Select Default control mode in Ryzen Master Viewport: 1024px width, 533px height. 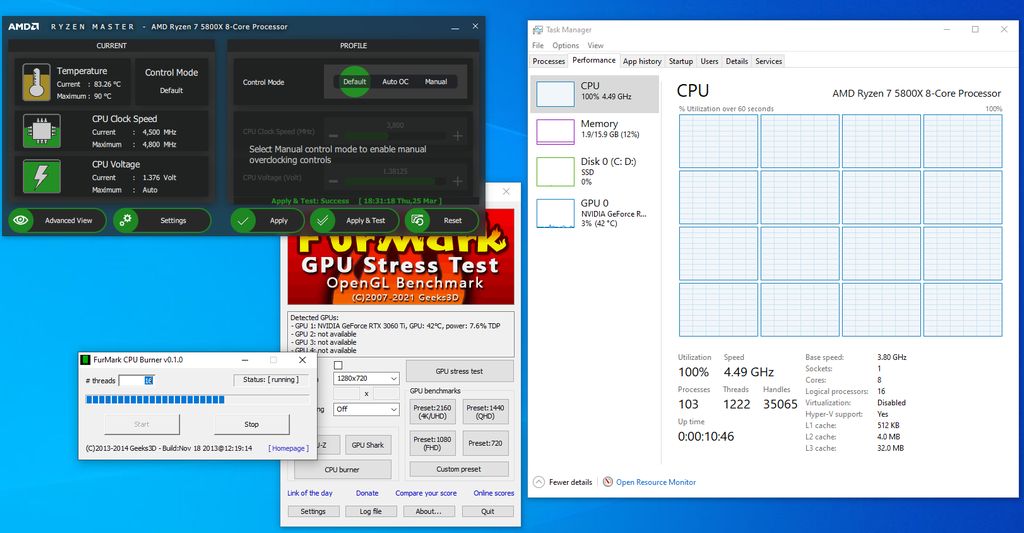(355, 82)
